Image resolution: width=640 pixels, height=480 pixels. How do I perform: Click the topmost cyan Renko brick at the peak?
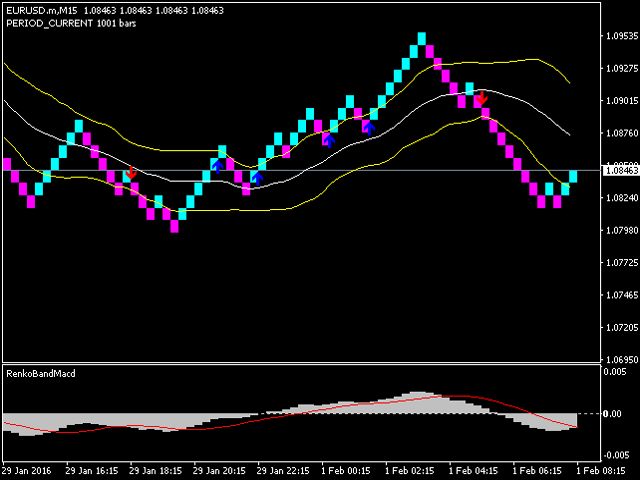click(422, 38)
